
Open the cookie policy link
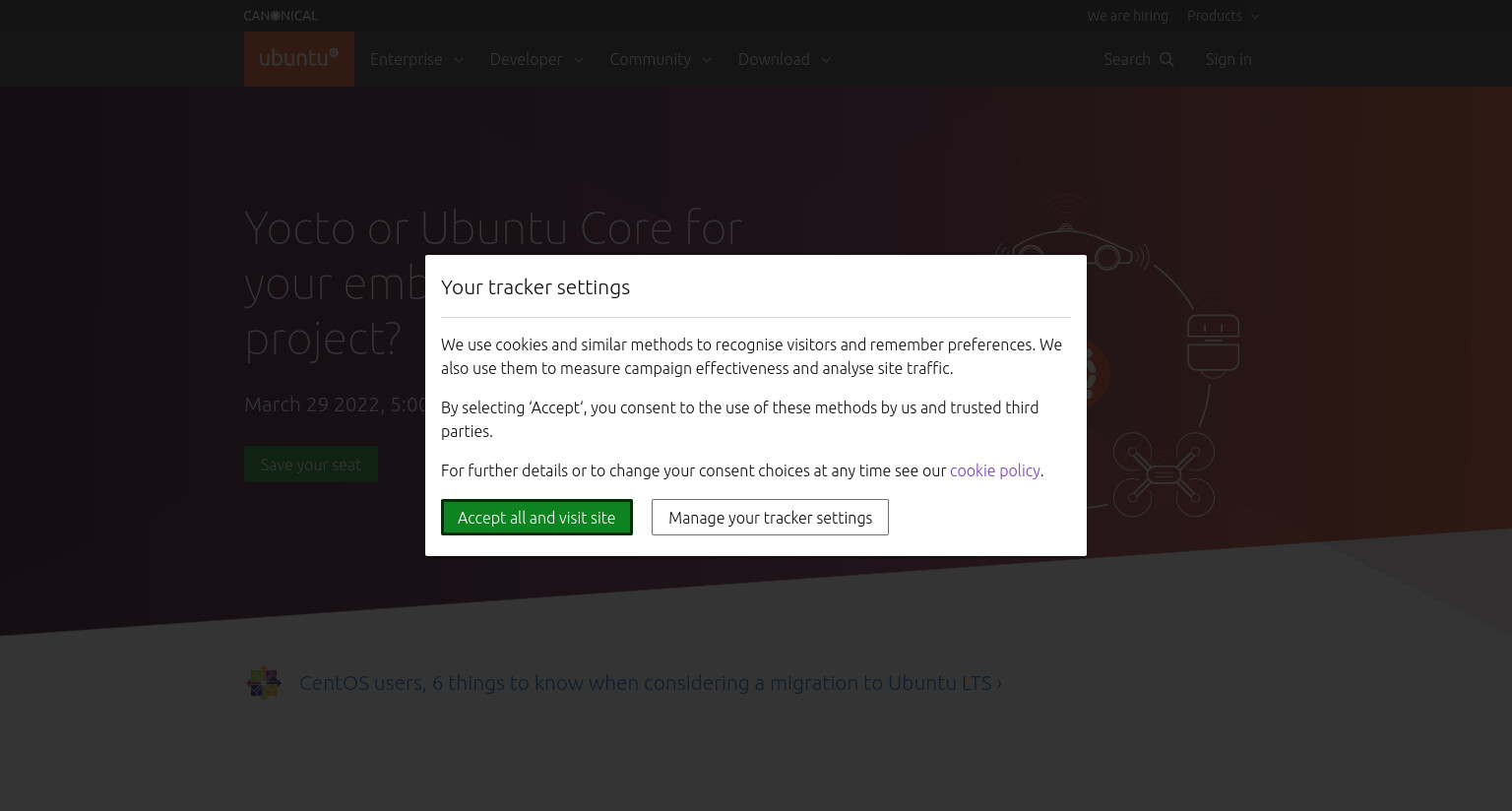(x=994, y=470)
